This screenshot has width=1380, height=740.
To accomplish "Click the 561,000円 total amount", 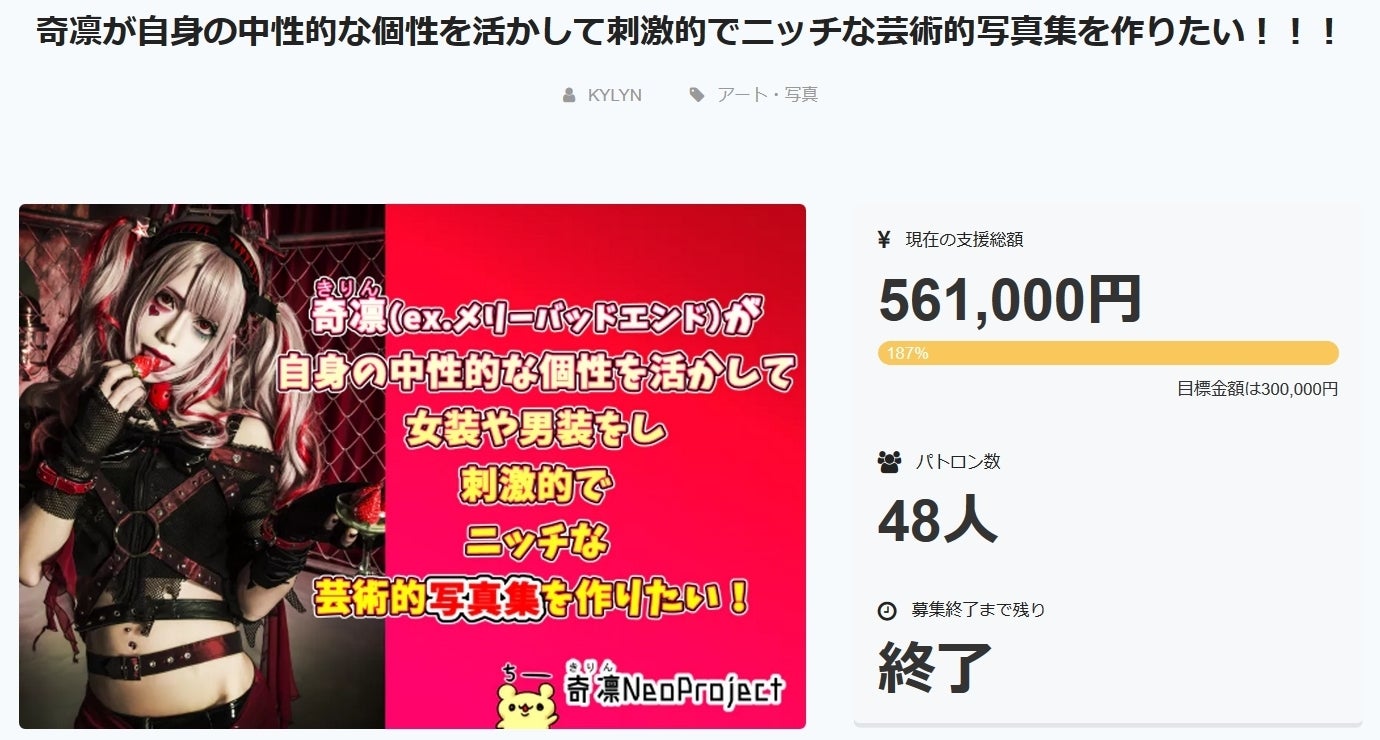I will tap(1010, 300).
